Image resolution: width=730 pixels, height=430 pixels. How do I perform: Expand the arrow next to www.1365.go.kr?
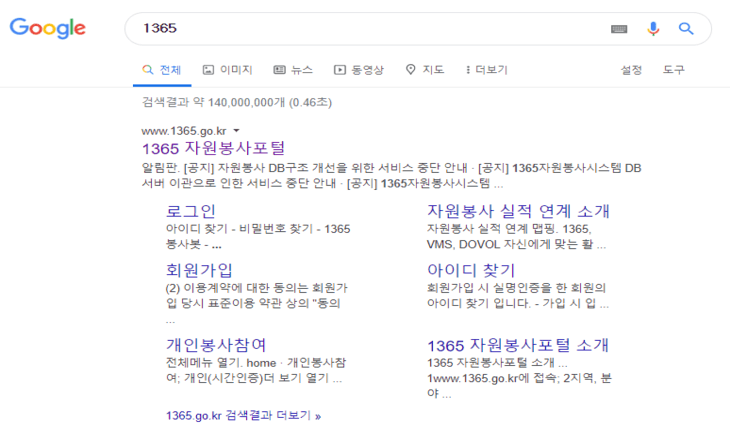237,131
